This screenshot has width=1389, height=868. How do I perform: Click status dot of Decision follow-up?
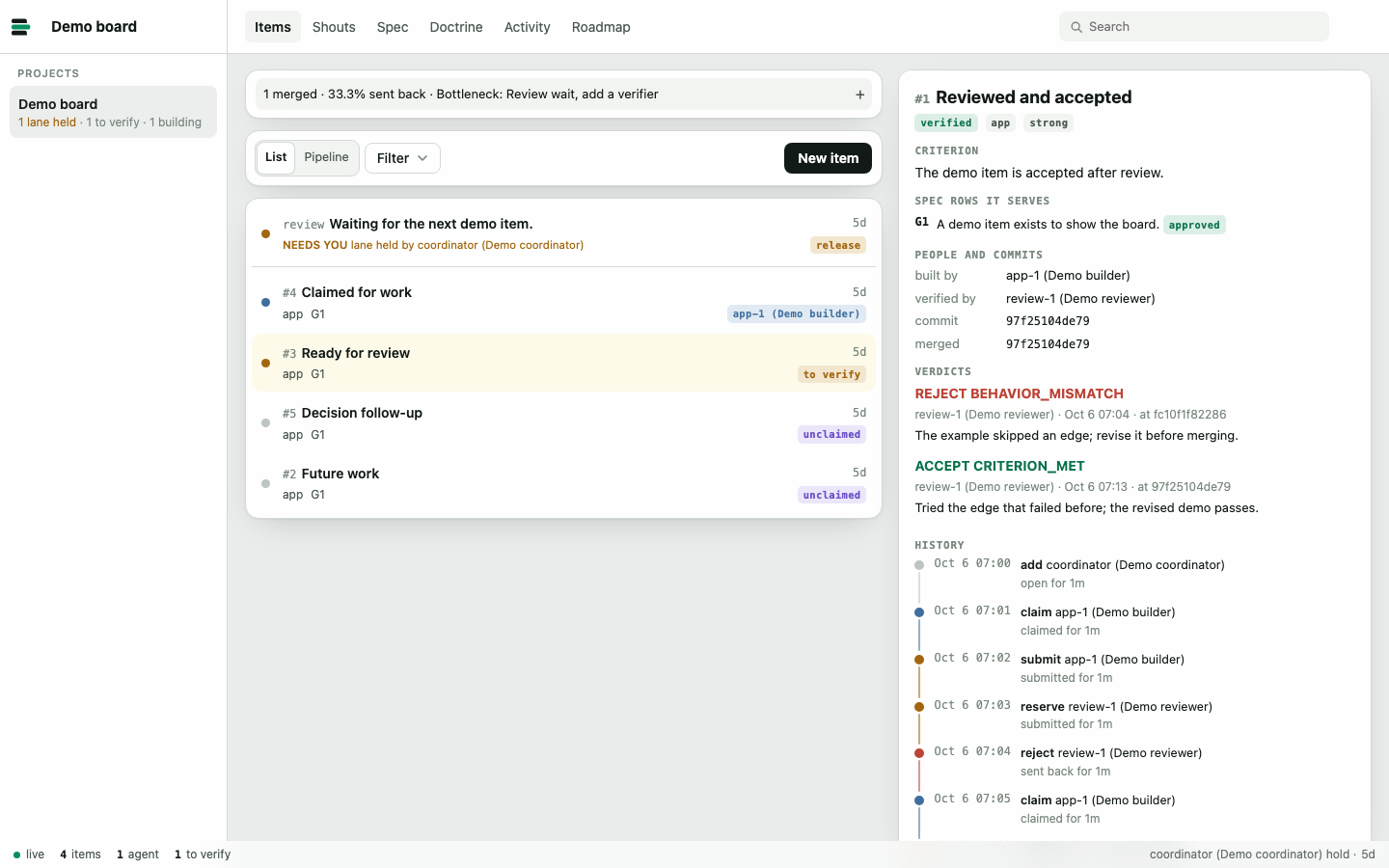coord(265,423)
